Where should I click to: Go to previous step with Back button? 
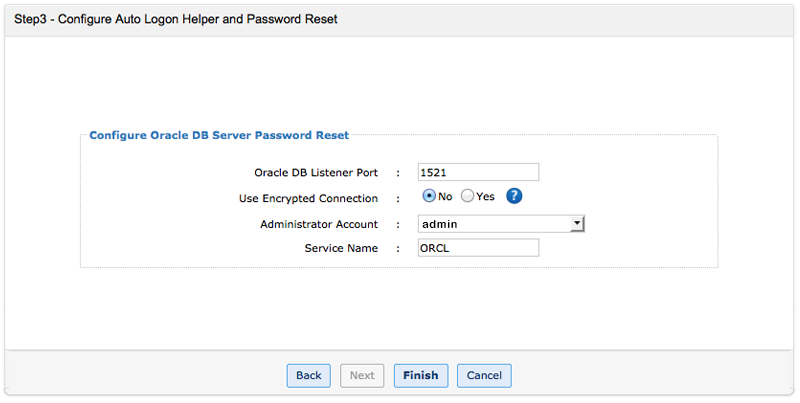(x=308, y=375)
